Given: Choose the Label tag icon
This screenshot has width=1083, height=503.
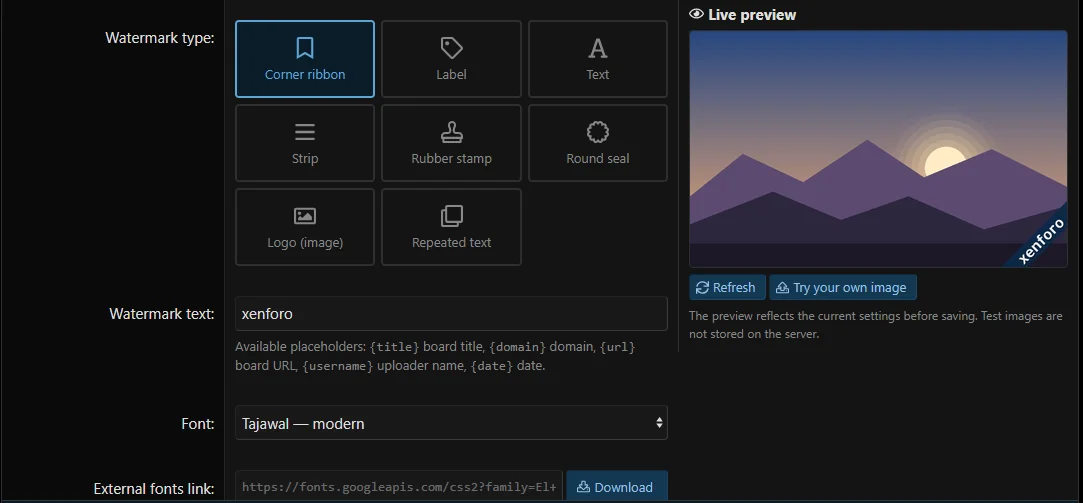Looking at the screenshot, I should coord(452,48).
